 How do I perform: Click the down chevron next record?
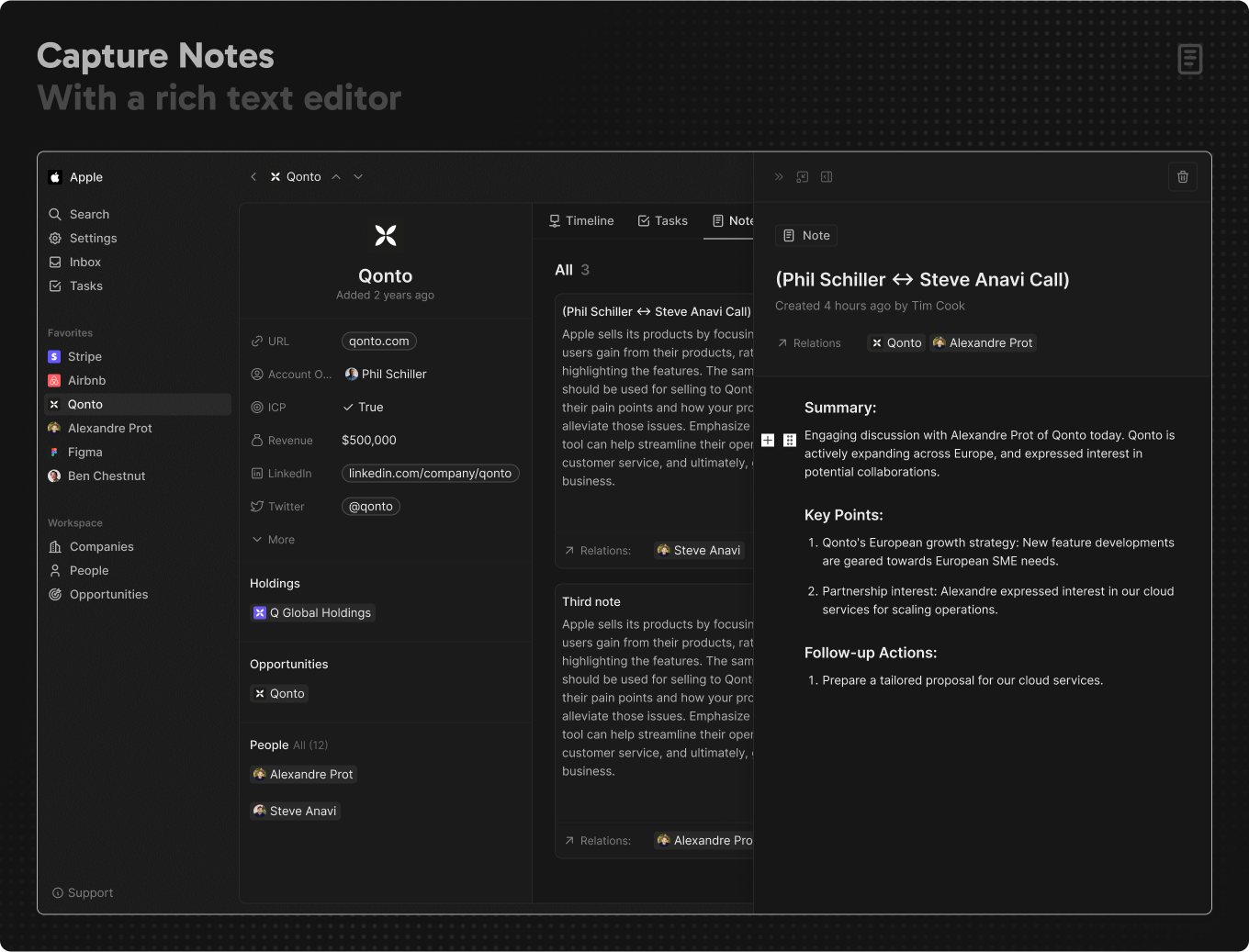point(358,177)
